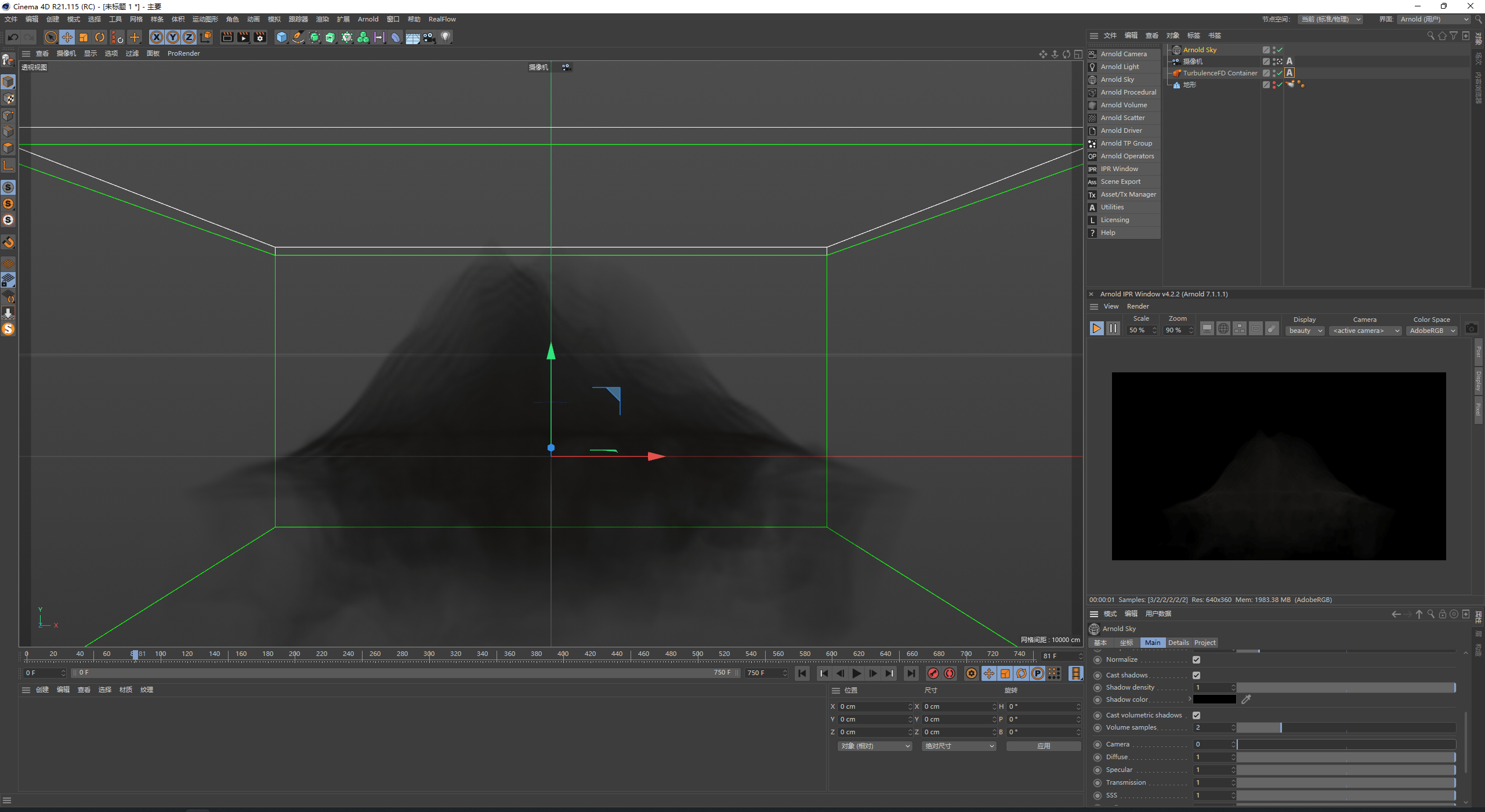Open the Render Settings gear icon
This screenshot has width=1485, height=812.
pos(260,37)
